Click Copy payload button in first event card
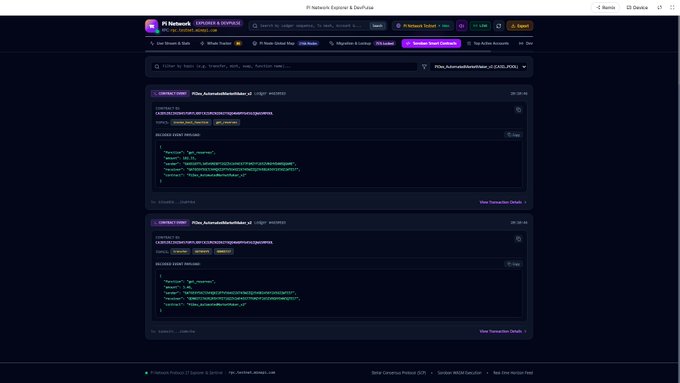680x383 pixels. 514,135
